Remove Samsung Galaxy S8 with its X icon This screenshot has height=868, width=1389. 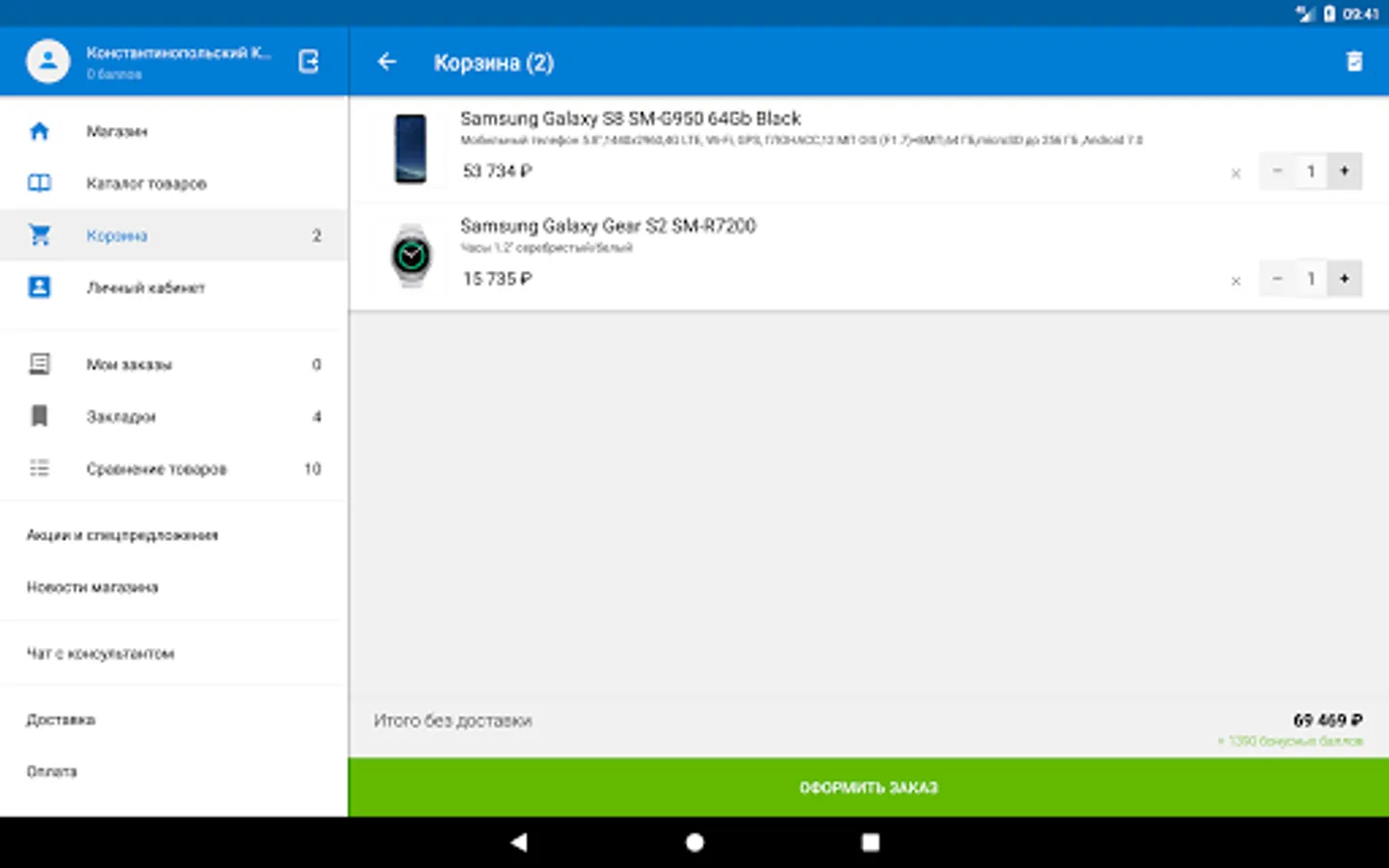click(x=1236, y=174)
